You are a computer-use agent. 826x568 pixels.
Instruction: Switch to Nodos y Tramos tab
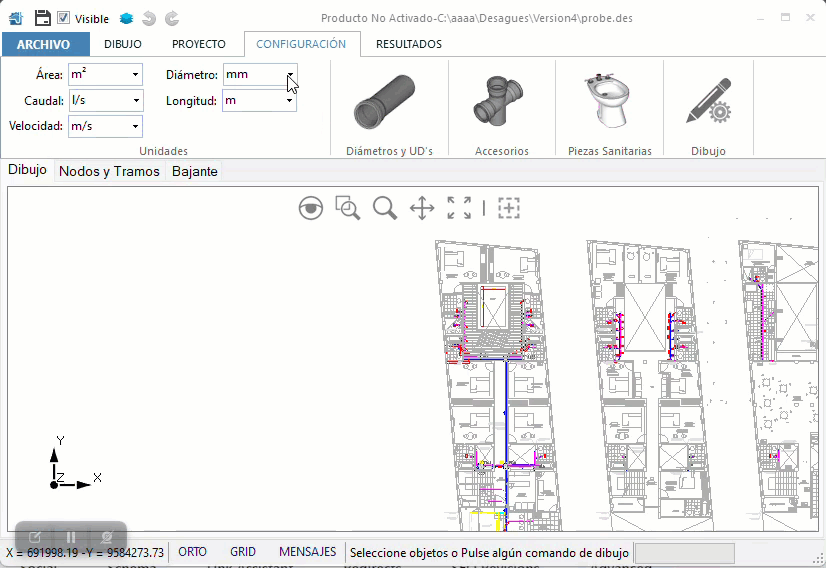[109, 171]
